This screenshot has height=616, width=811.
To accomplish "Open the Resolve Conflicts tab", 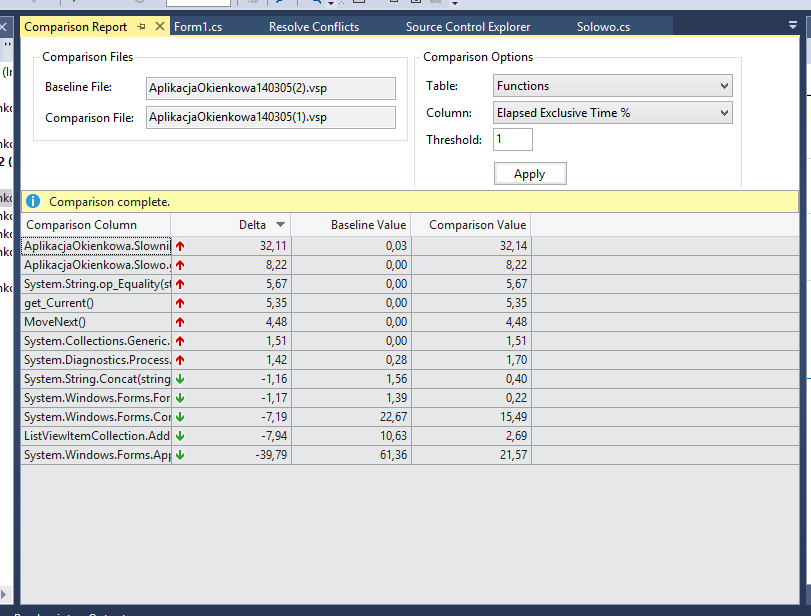I will [313, 27].
